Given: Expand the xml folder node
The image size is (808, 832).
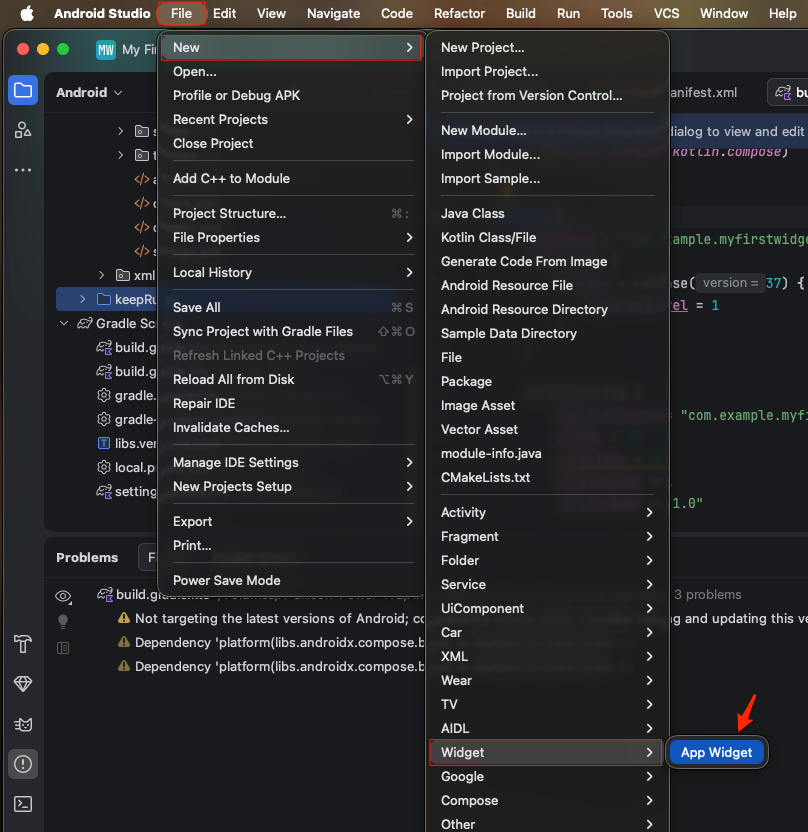Looking at the screenshot, I should coord(101,275).
